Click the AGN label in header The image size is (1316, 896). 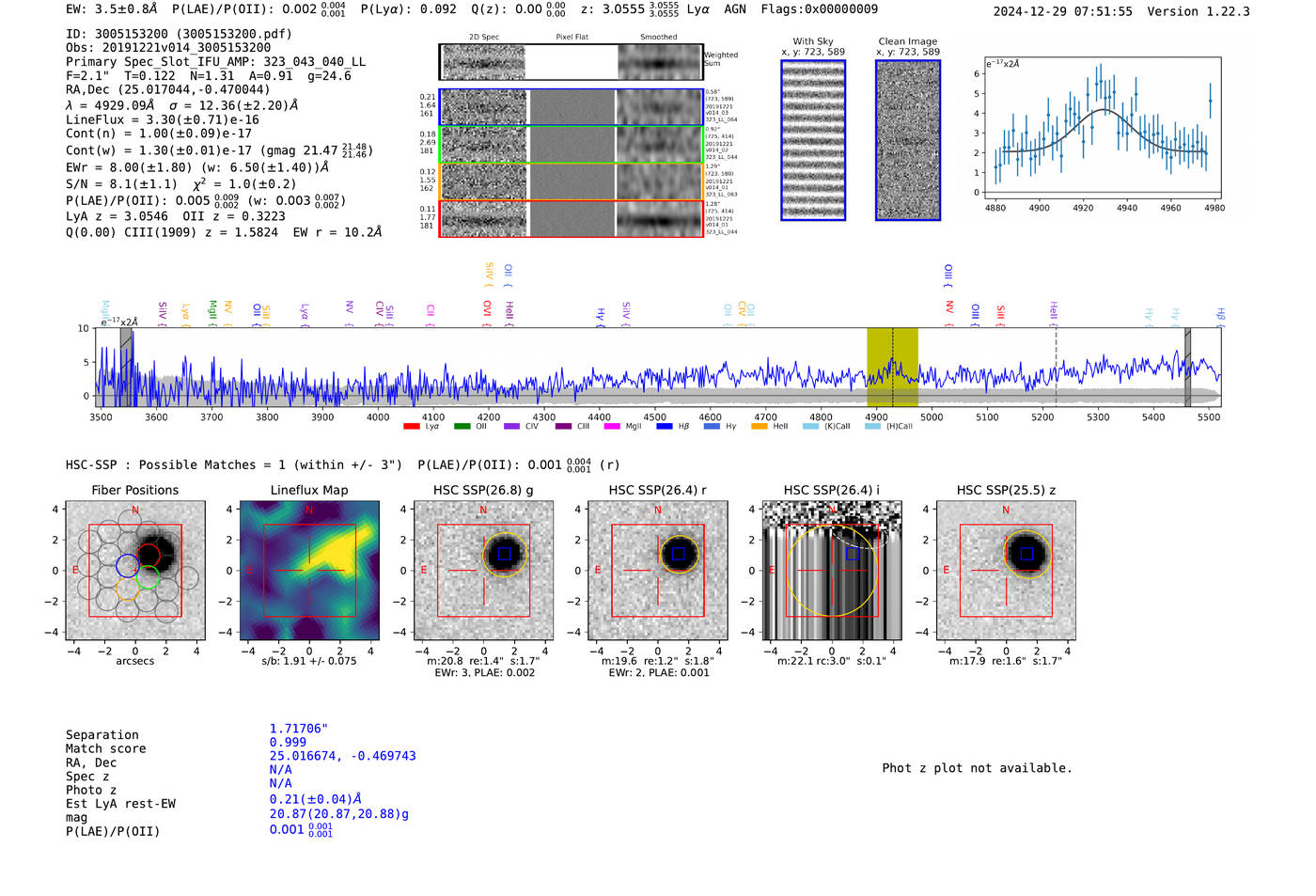point(735,8)
